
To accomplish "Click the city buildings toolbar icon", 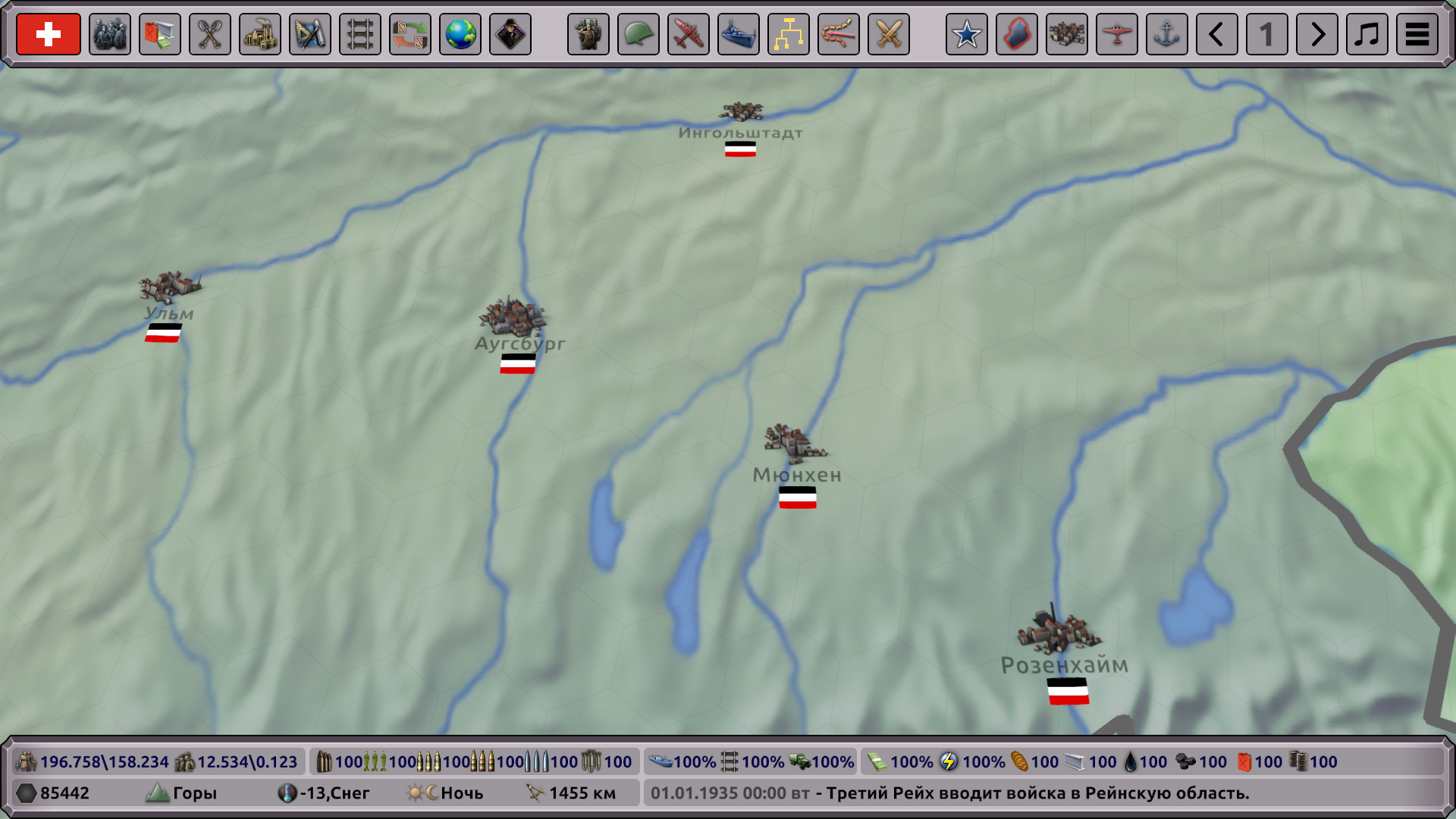I will 1067,34.
